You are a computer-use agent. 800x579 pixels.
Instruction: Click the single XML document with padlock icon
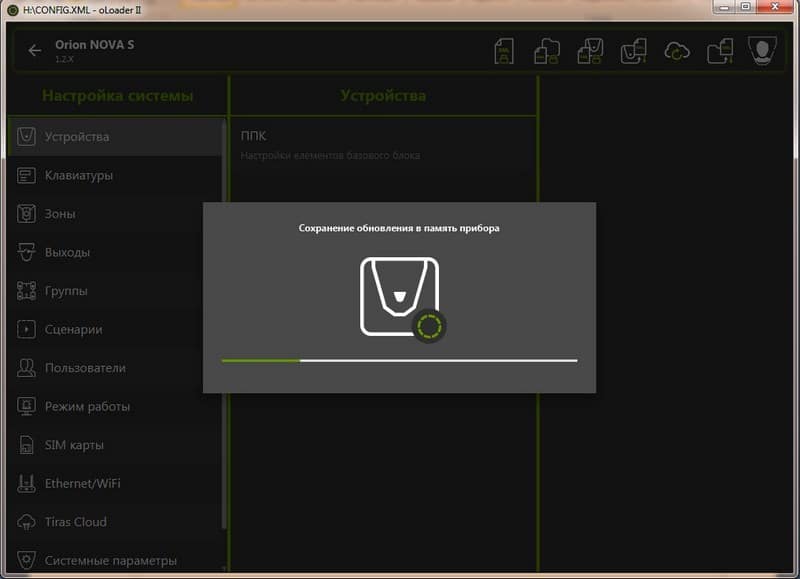pos(504,51)
